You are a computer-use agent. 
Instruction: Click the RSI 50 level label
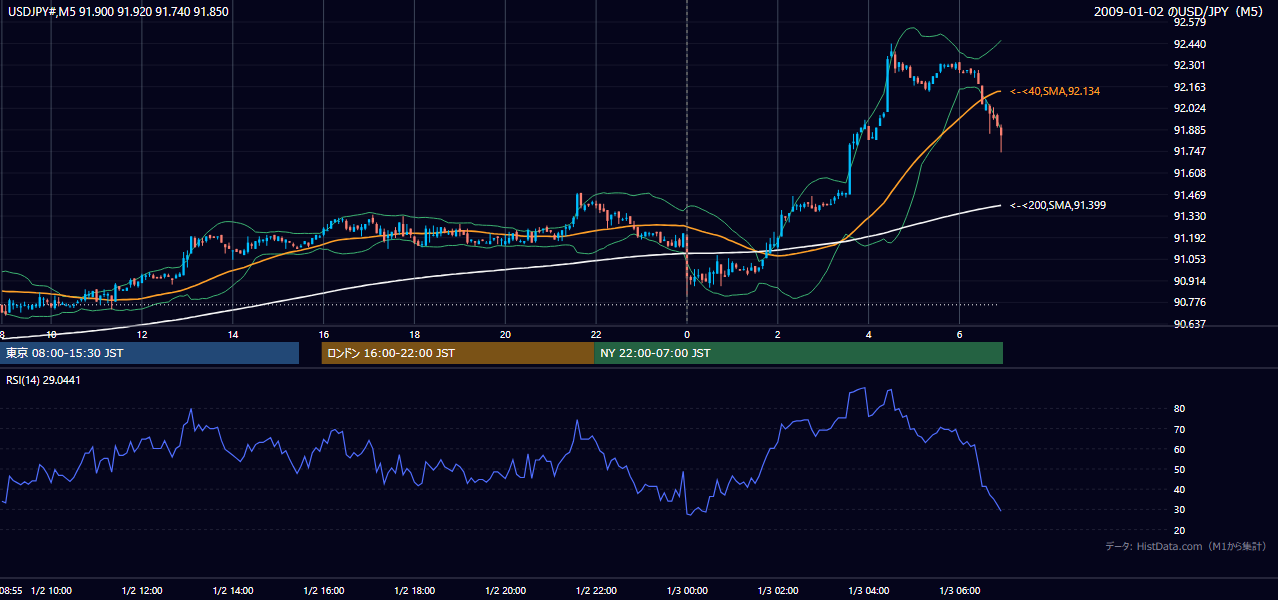pos(1180,469)
